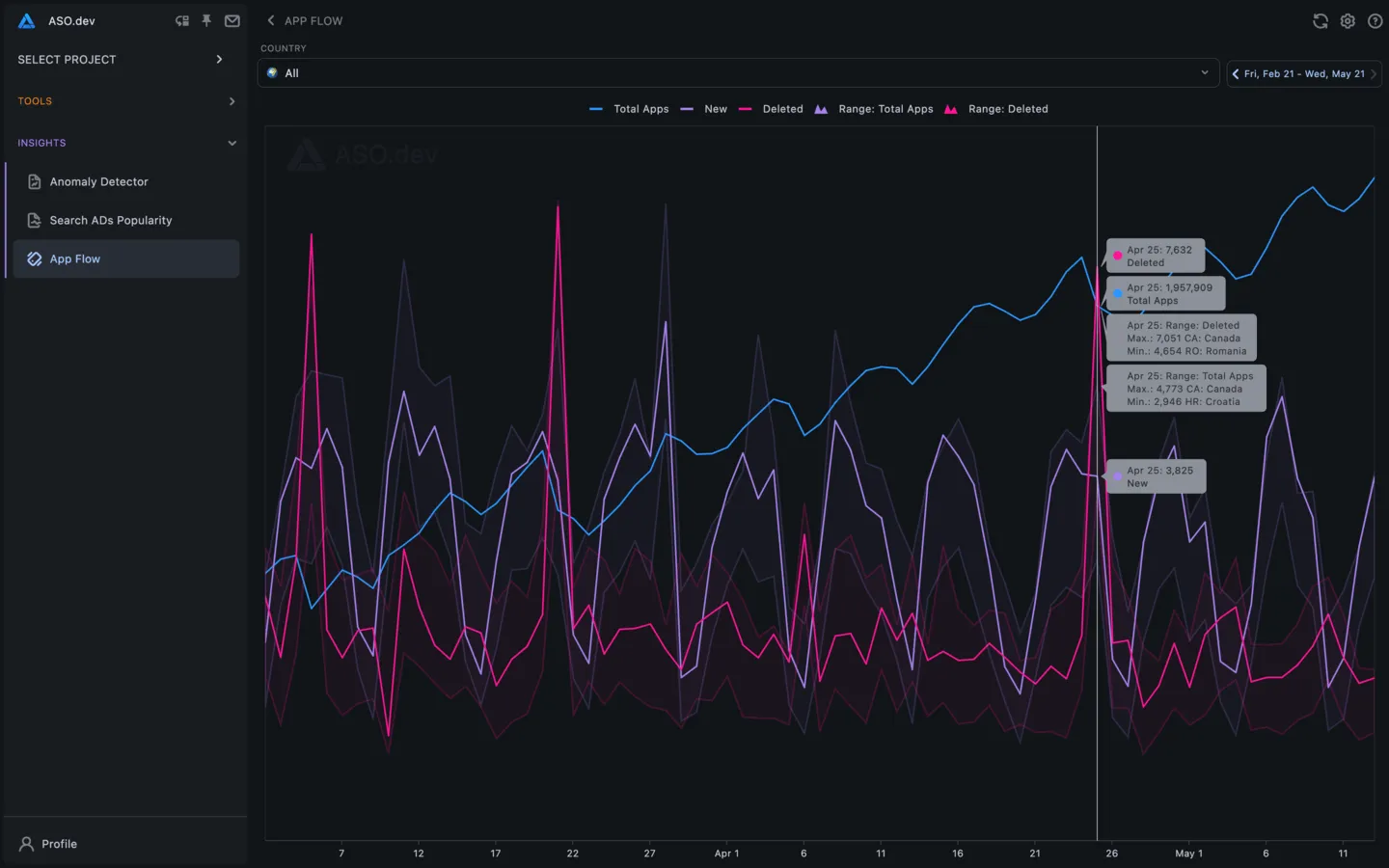The image size is (1389, 868).
Task: Click the refresh data icon
Action: click(x=1321, y=21)
